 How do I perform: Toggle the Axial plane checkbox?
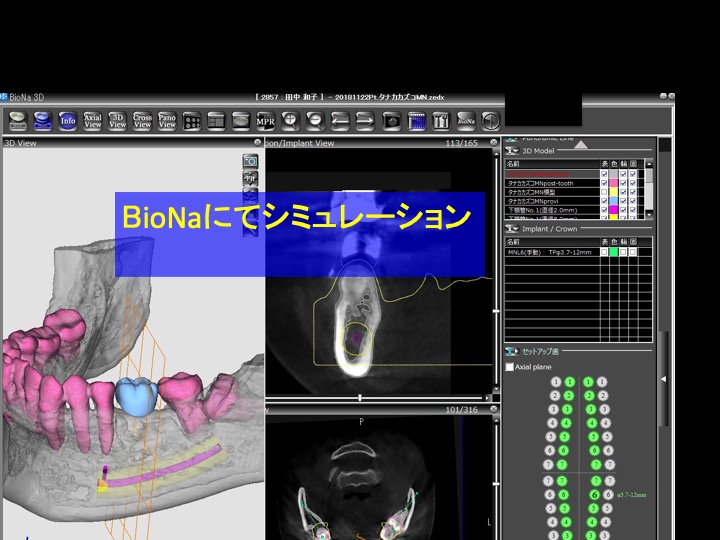click(509, 367)
